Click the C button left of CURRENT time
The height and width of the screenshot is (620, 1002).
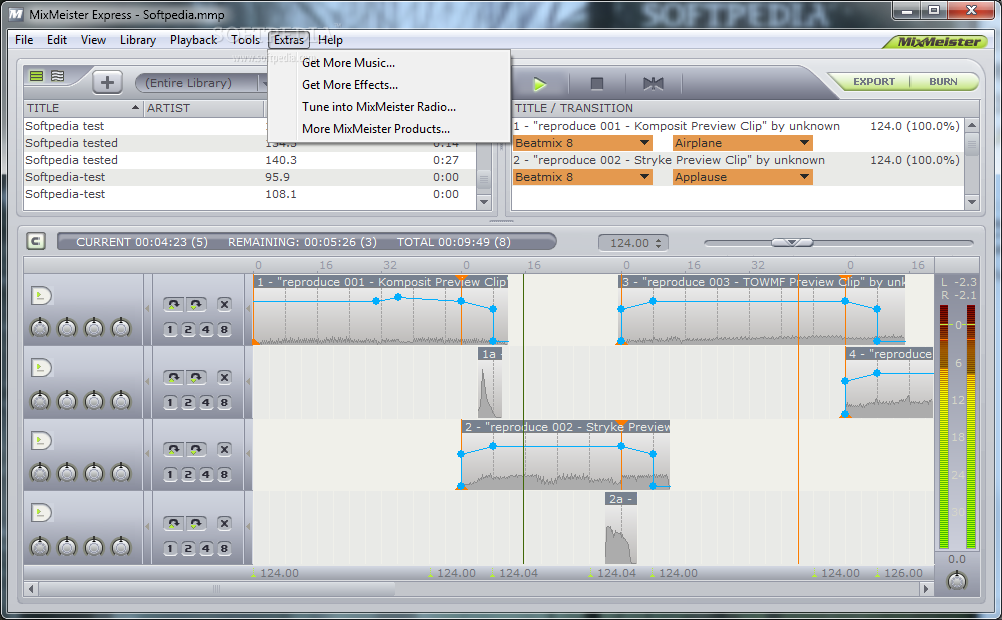coord(36,242)
